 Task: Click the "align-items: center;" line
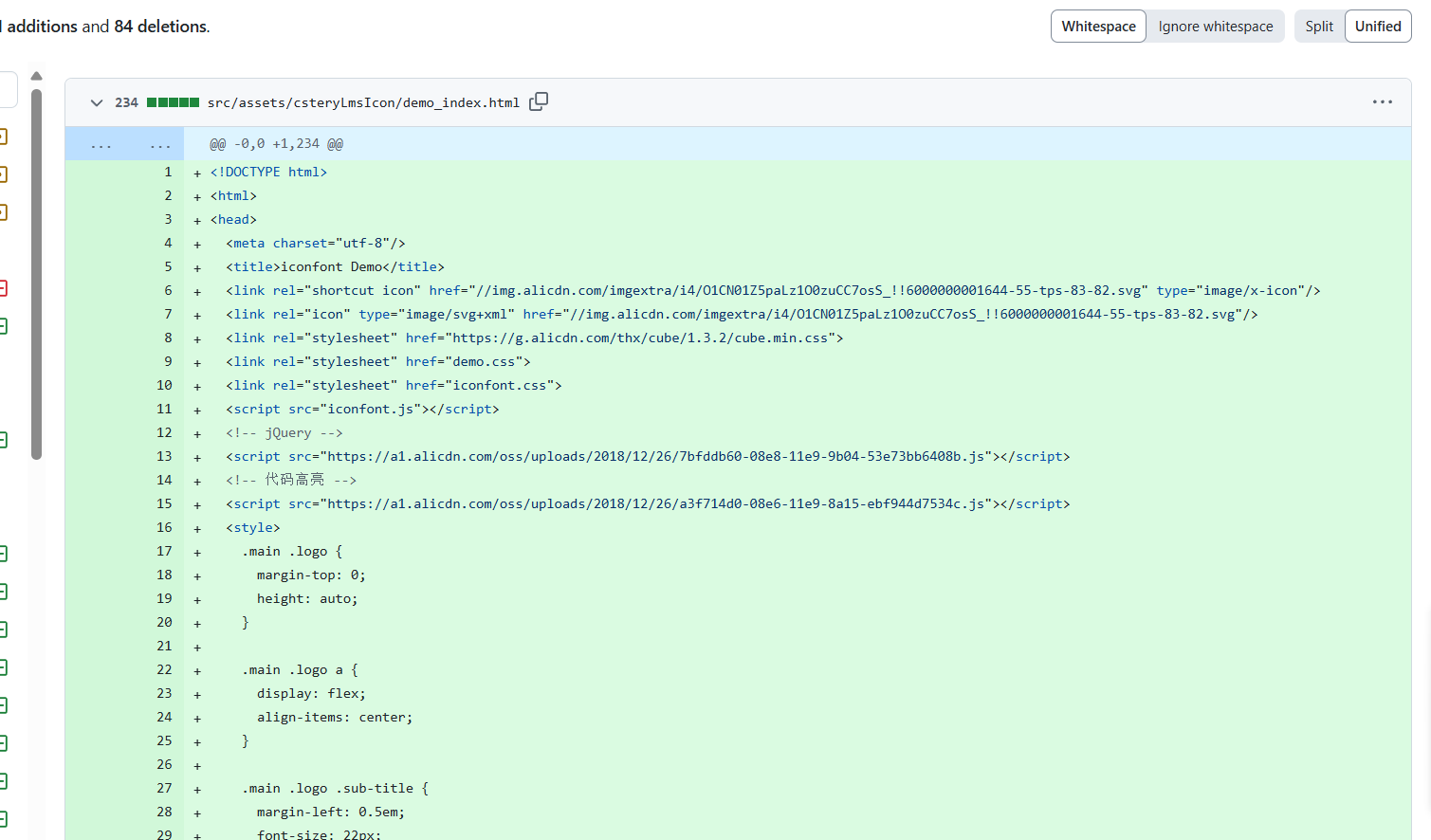[x=335, y=717]
